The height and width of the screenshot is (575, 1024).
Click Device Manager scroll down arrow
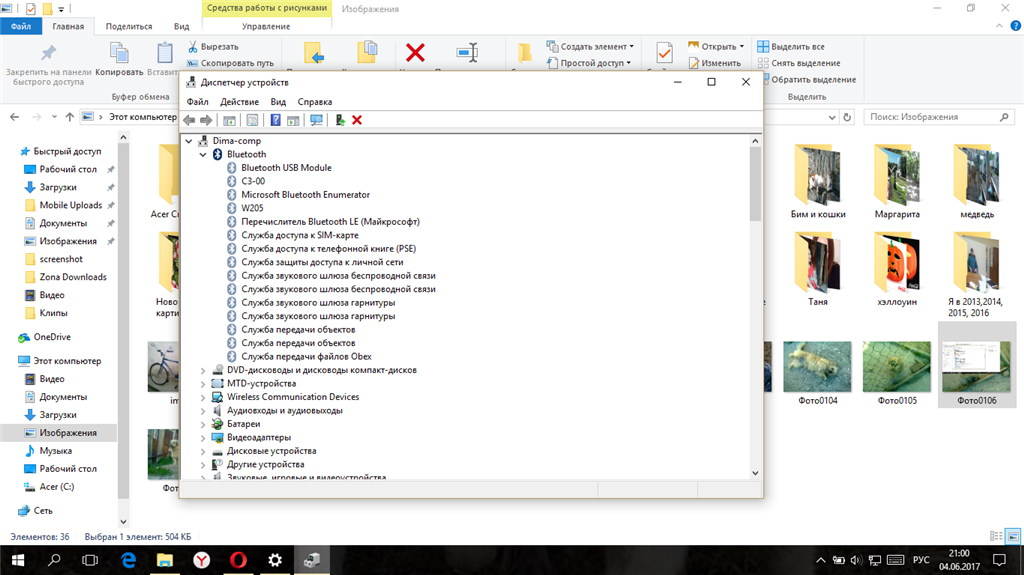755,473
